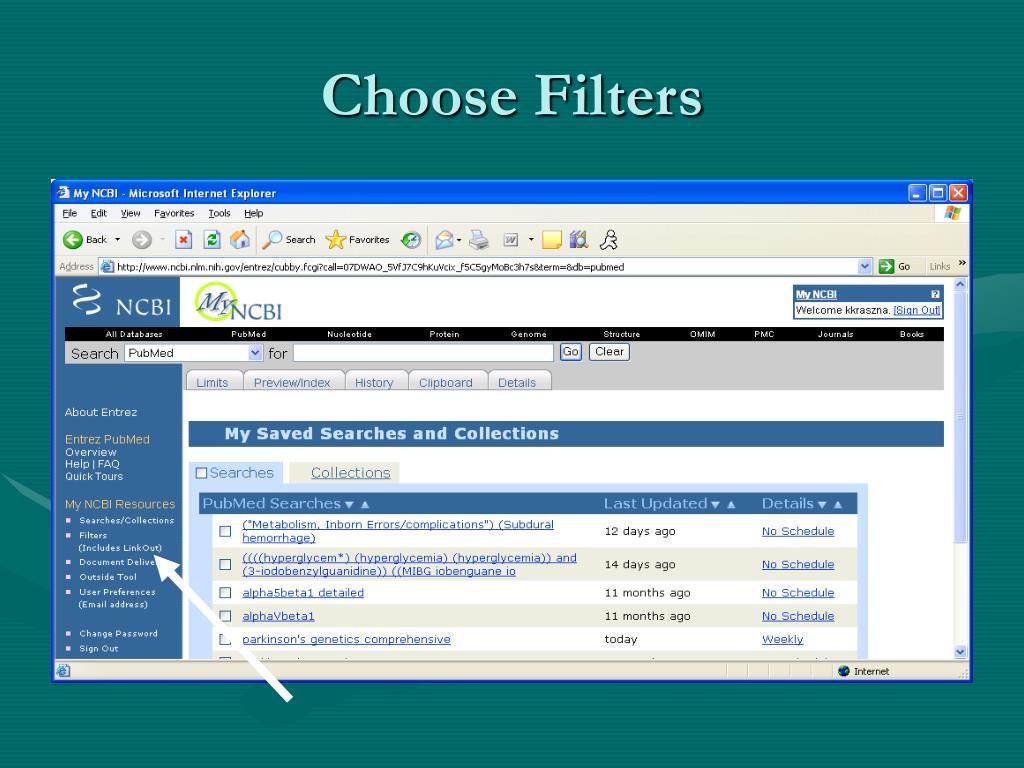The height and width of the screenshot is (768, 1024).
Task: Click the Go search button
Action: [570, 352]
